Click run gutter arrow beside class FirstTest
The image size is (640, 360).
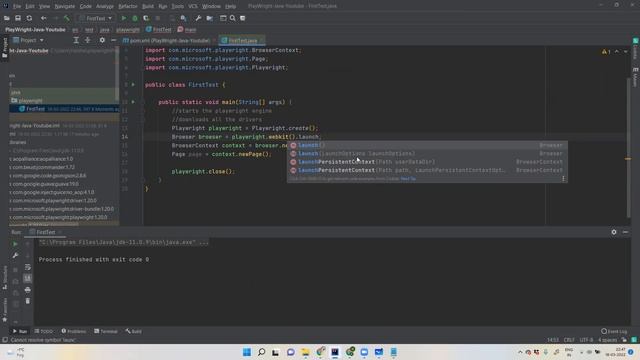(x=133, y=84)
